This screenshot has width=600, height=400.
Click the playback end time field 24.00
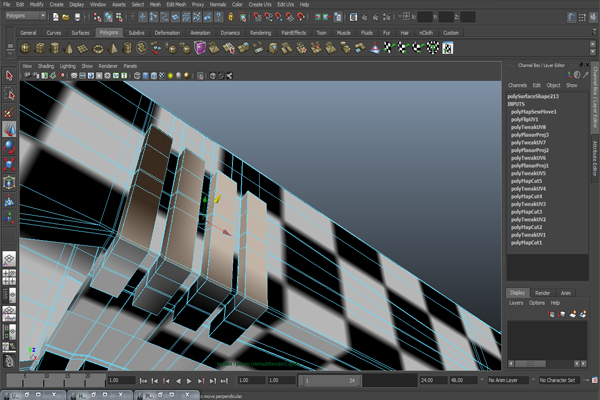tap(433, 380)
